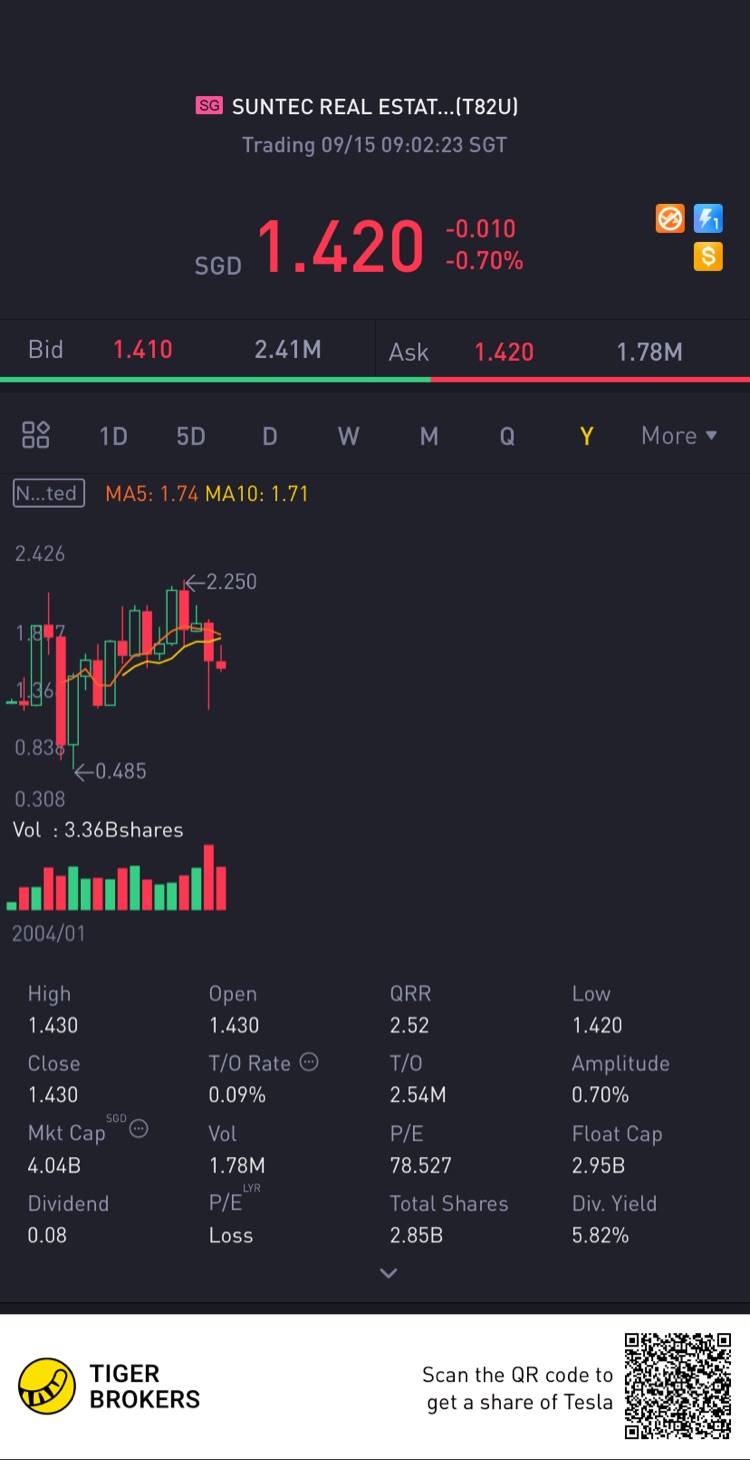Open info icon beside Mkt Cap
This screenshot has height=1460, width=750.
[x=139, y=1129]
